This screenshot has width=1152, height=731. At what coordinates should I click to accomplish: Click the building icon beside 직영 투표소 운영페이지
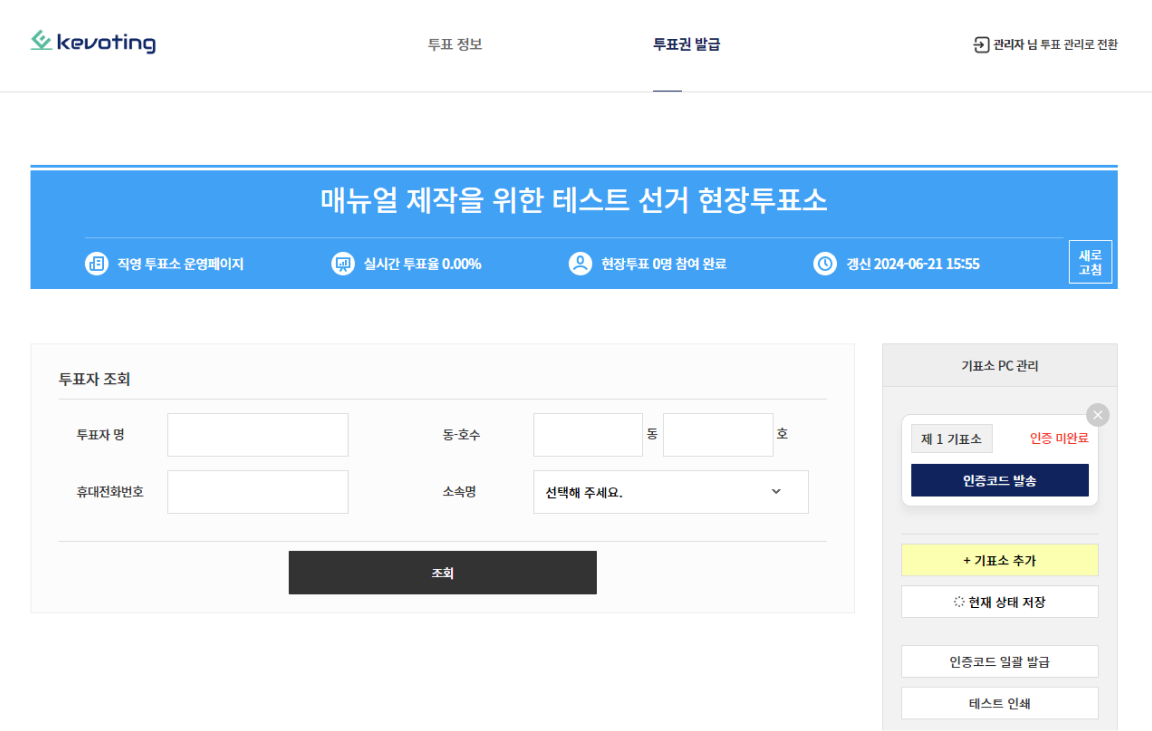[96, 264]
